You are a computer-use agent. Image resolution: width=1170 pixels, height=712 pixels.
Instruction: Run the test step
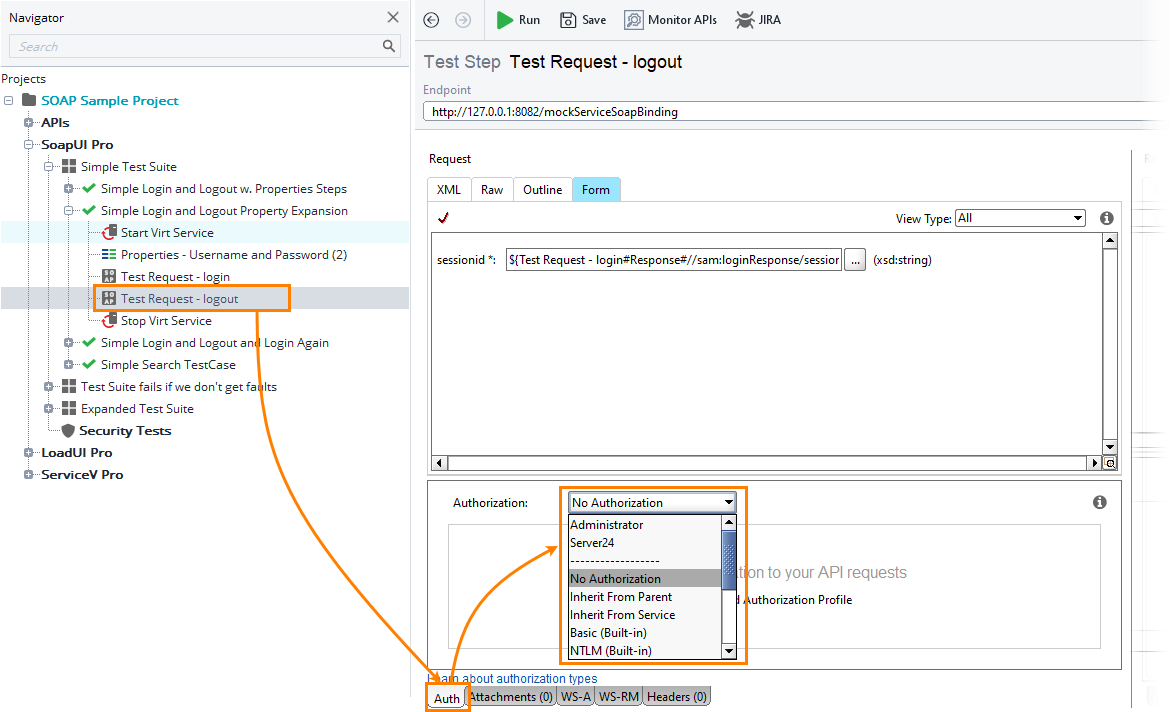(519, 20)
